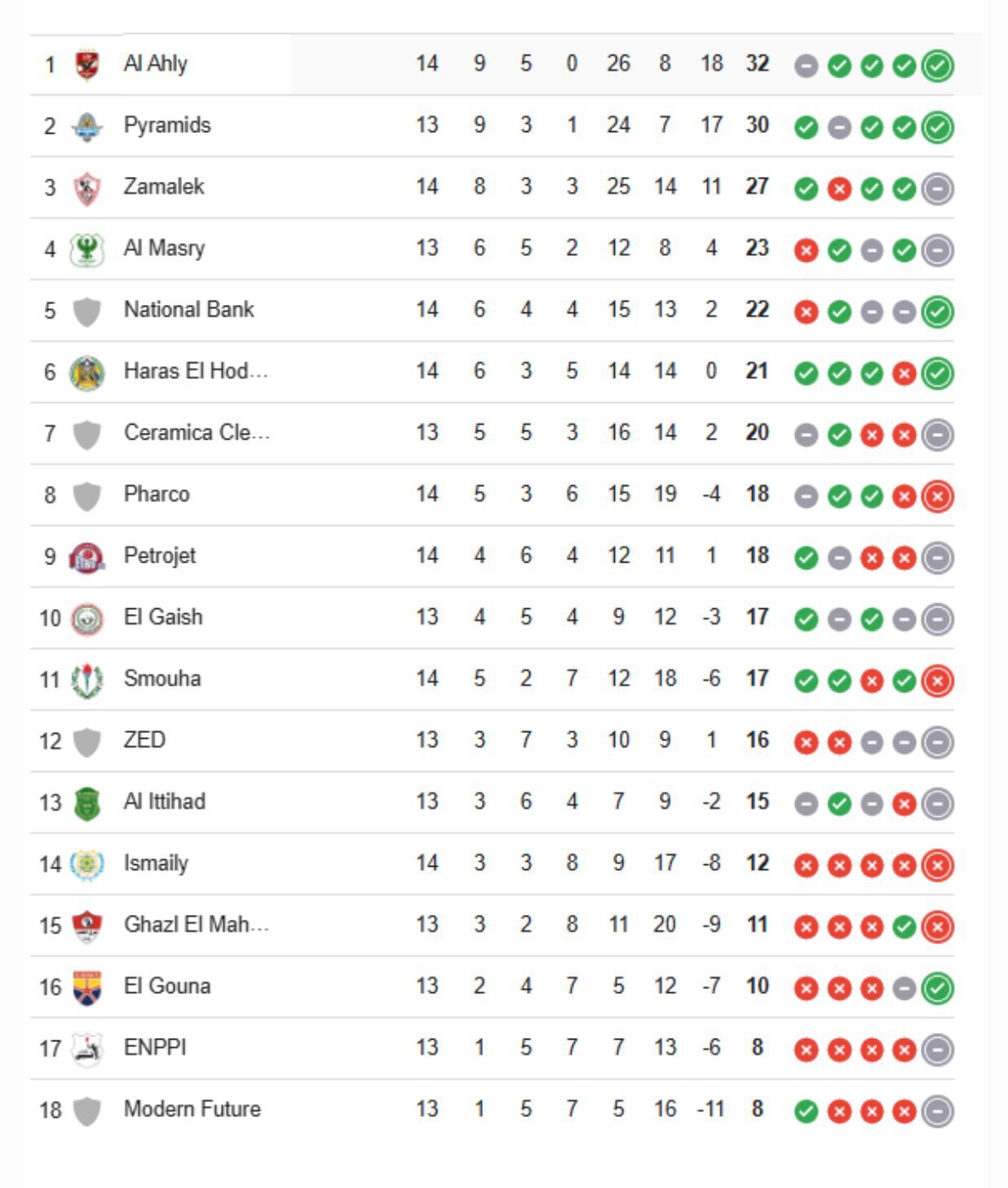
Task: Click the placeholder shield next to ZED
Action: 86,742
